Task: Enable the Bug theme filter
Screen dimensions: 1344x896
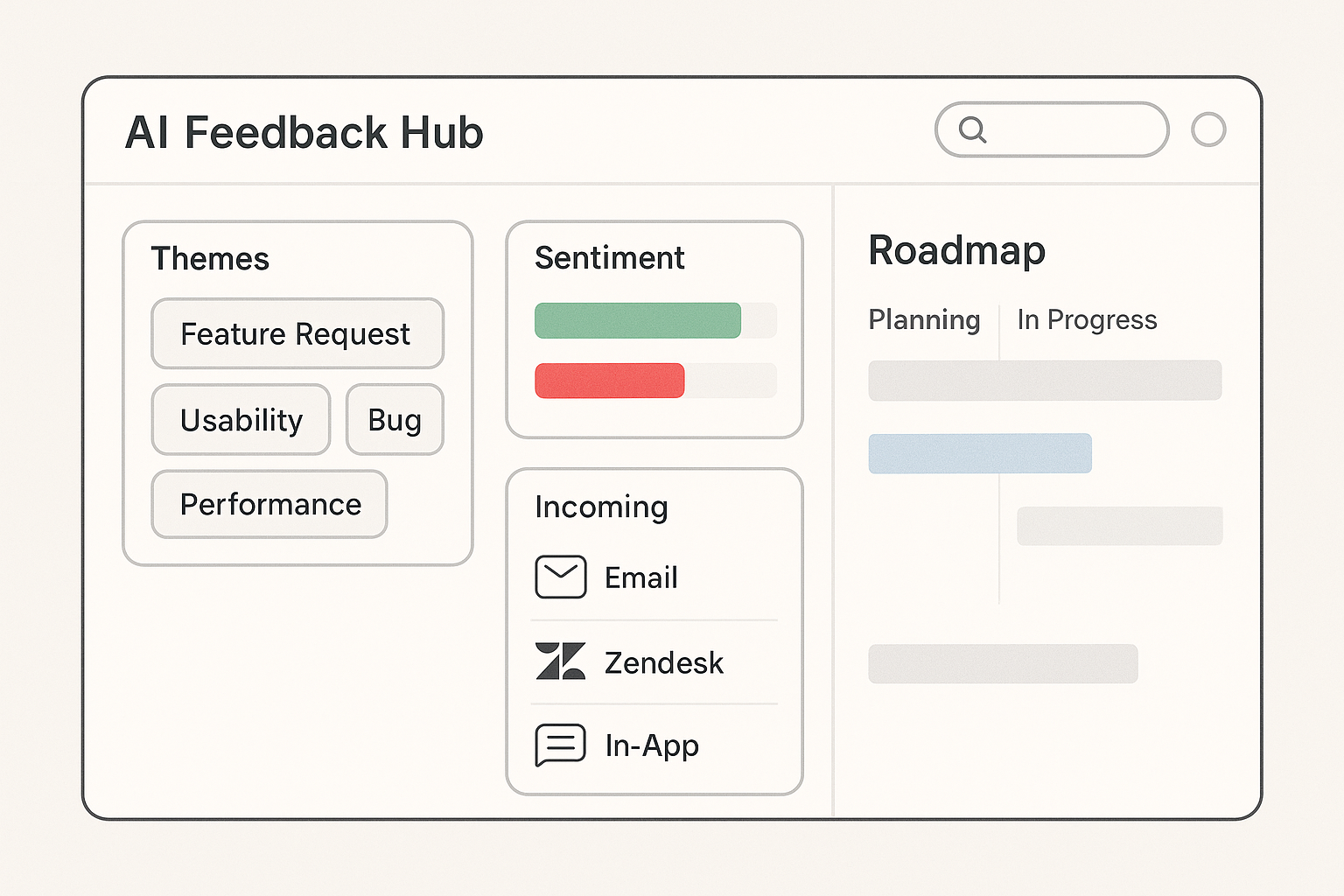Action: (395, 420)
